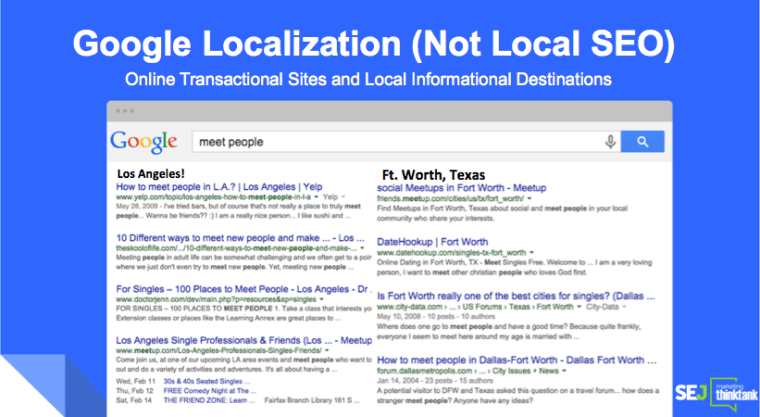The image size is (760, 417).
Task: Expand dropdown arrow after city-data.com breadcrumb
Action: coord(579,307)
